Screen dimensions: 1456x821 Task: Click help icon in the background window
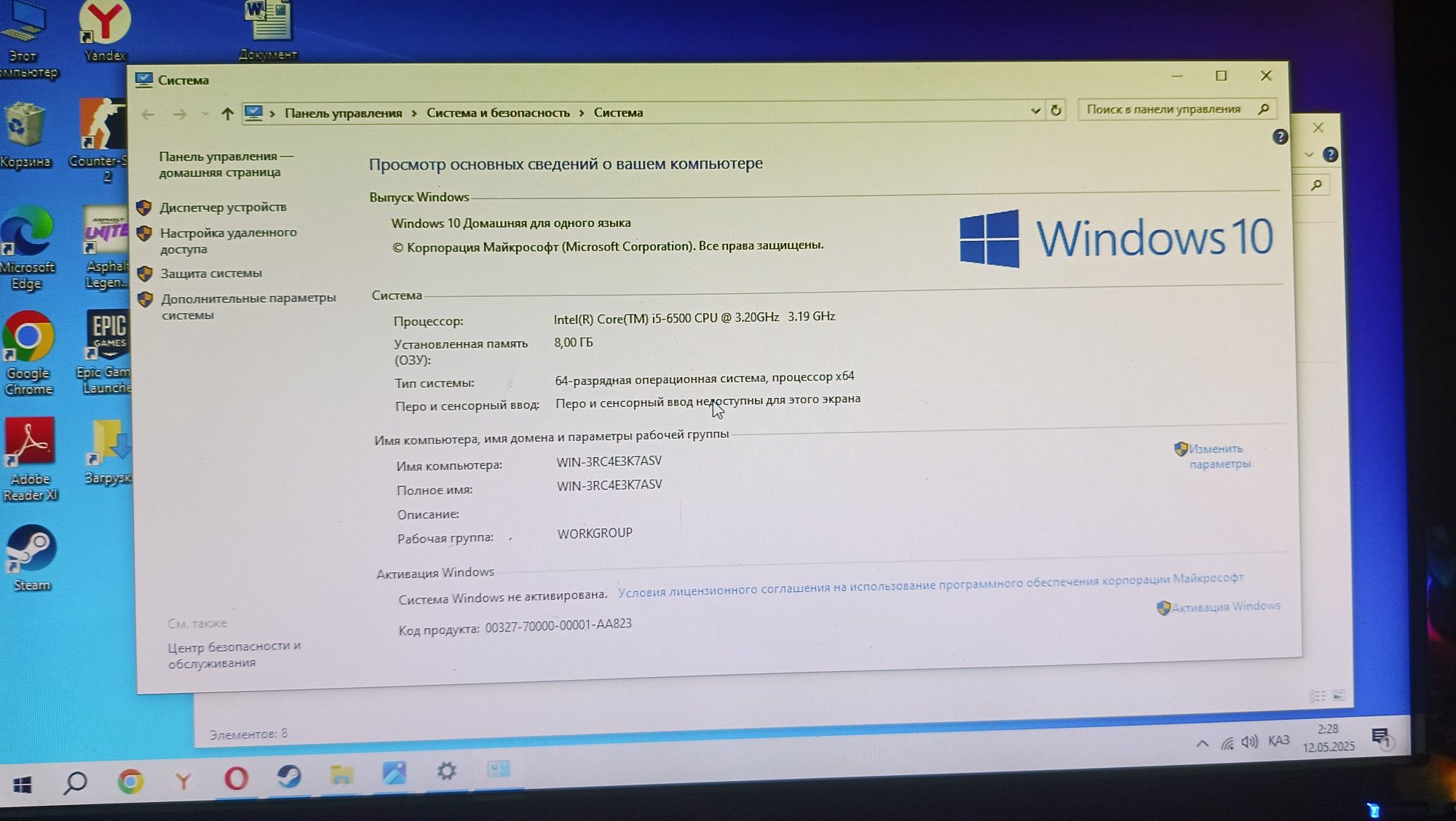1330,155
